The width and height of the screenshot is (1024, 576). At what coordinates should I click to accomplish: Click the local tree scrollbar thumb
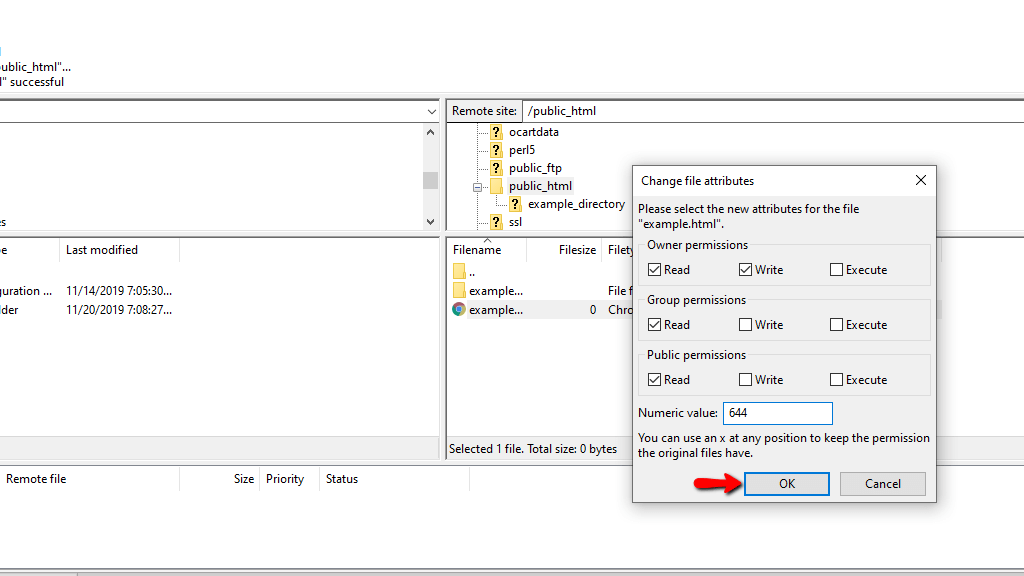(x=430, y=180)
